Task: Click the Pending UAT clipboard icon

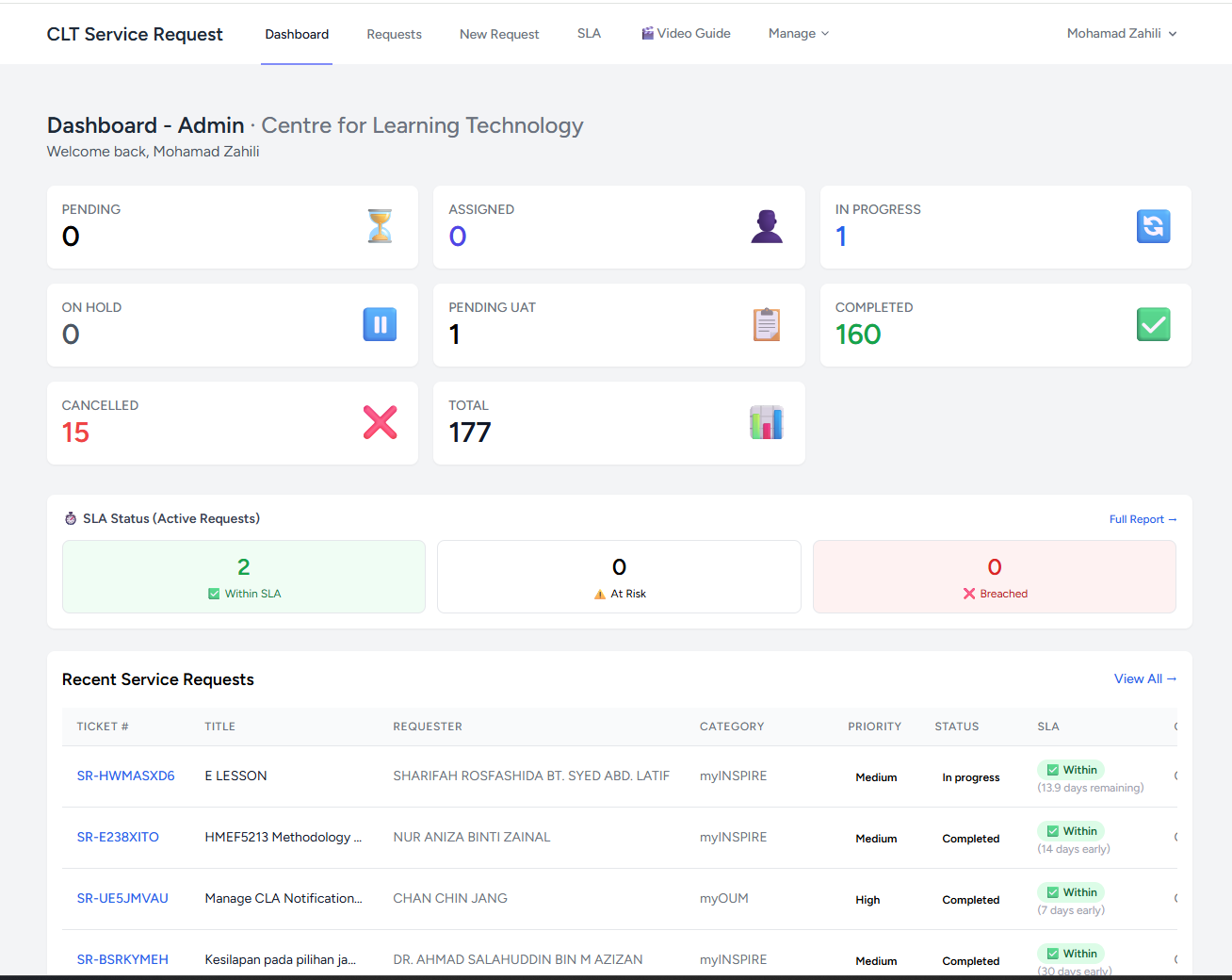Action: [x=767, y=324]
